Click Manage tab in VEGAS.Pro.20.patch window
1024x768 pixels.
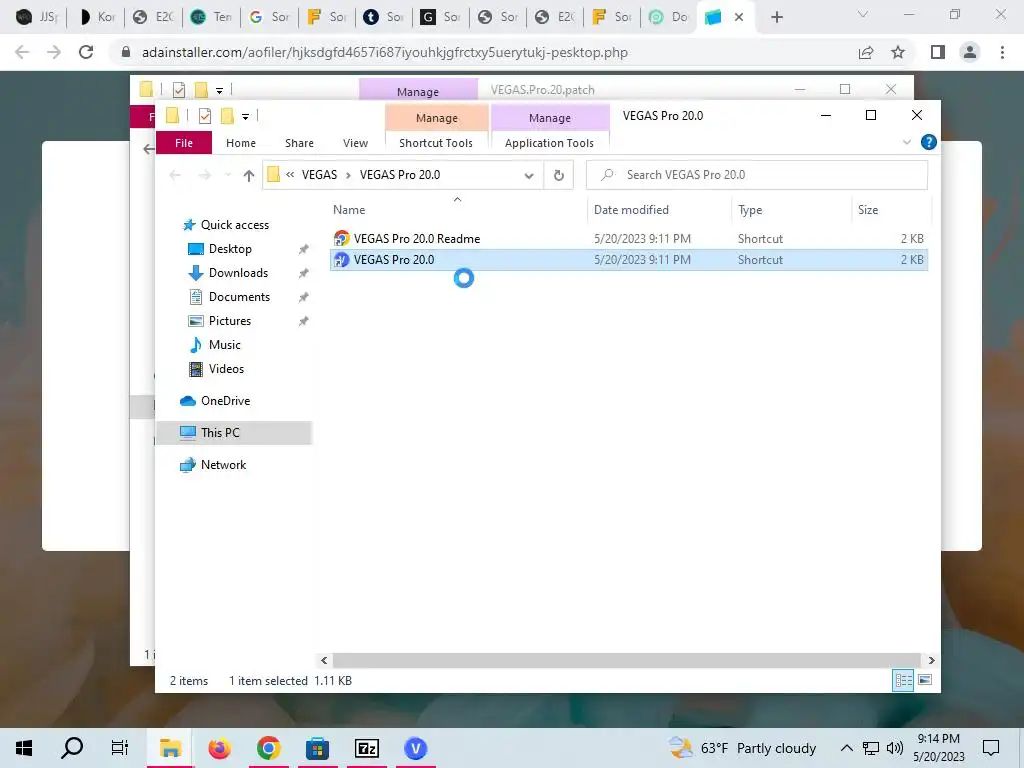point(418,91)
